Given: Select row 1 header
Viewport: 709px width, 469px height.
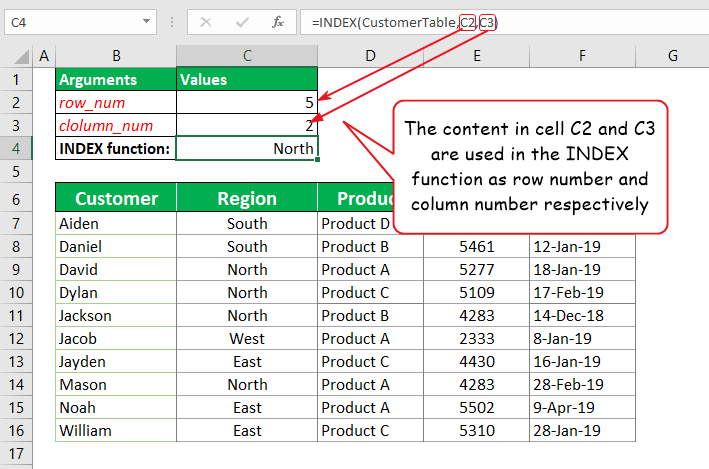Looking at the screenshot, I should (16, 80).
